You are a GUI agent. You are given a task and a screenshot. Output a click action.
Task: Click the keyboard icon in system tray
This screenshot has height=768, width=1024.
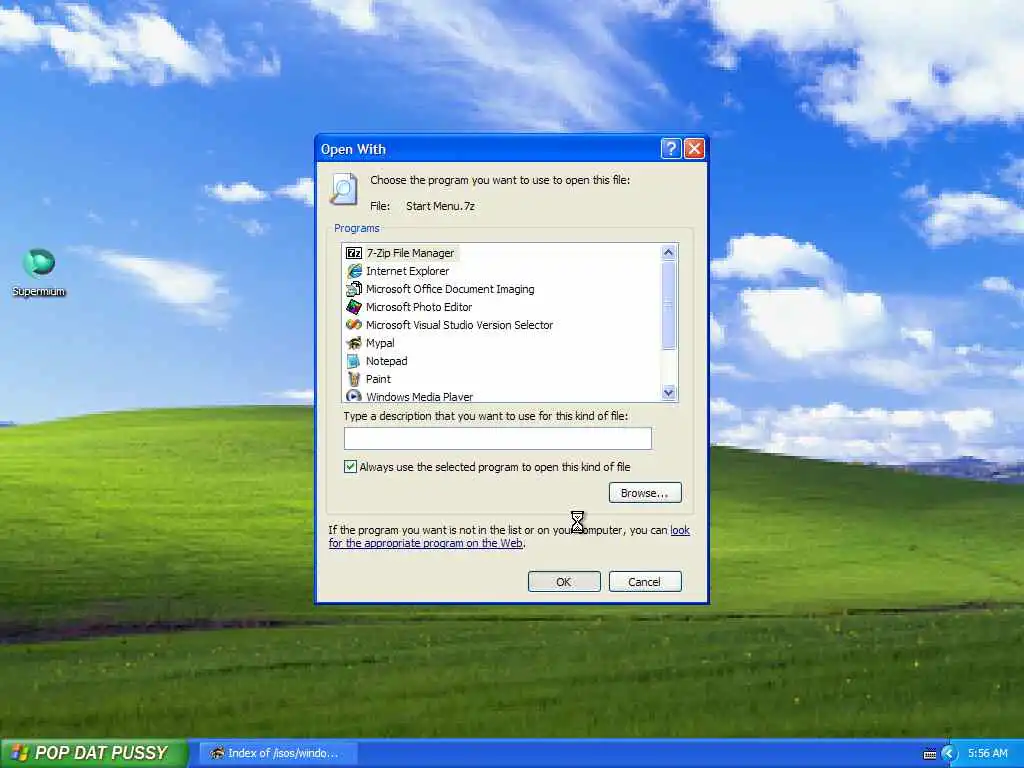tap(929, 754)
